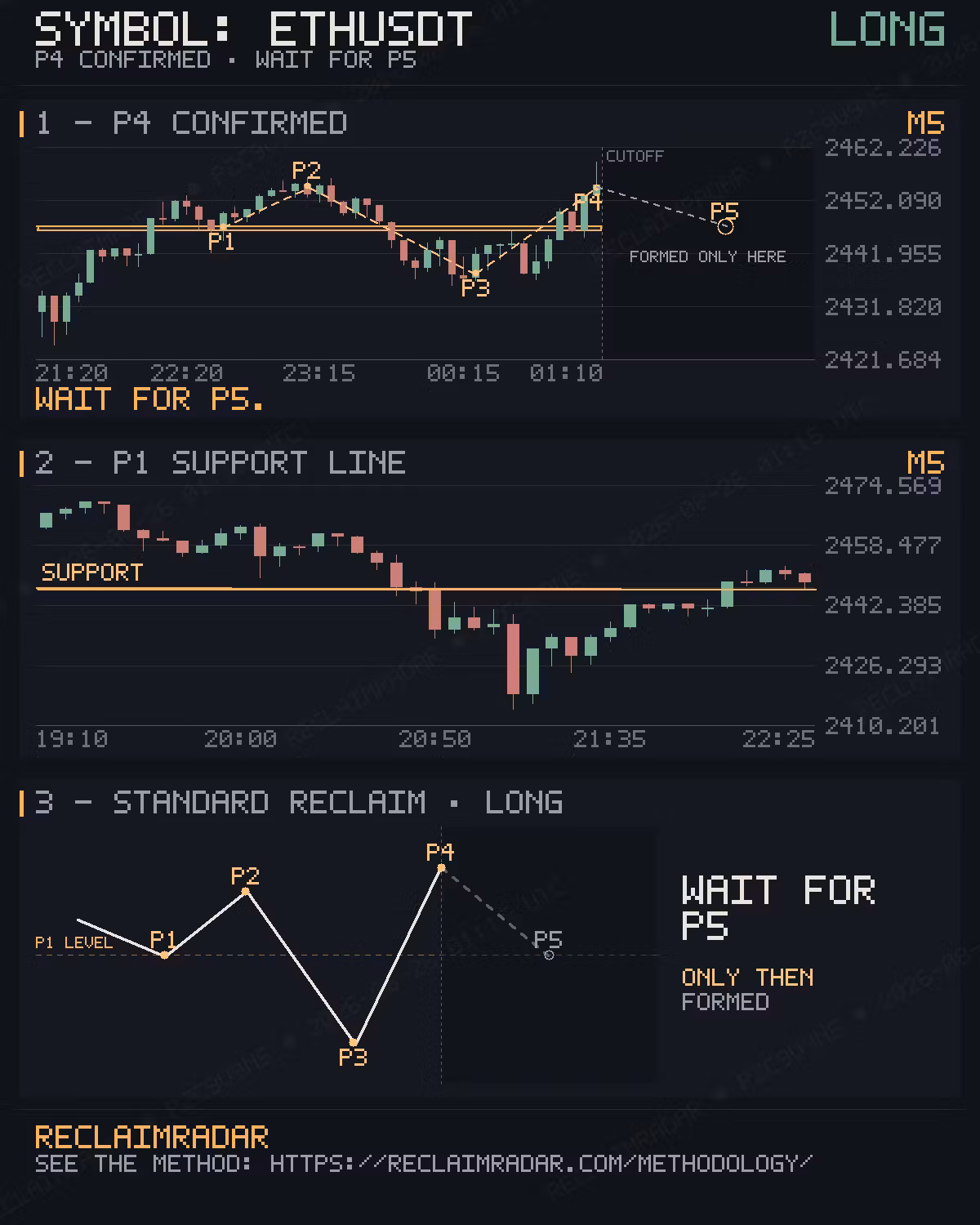Click price level 2441.955
Viewport: 980px width, 1225px height.
click(x=883, y=254)
